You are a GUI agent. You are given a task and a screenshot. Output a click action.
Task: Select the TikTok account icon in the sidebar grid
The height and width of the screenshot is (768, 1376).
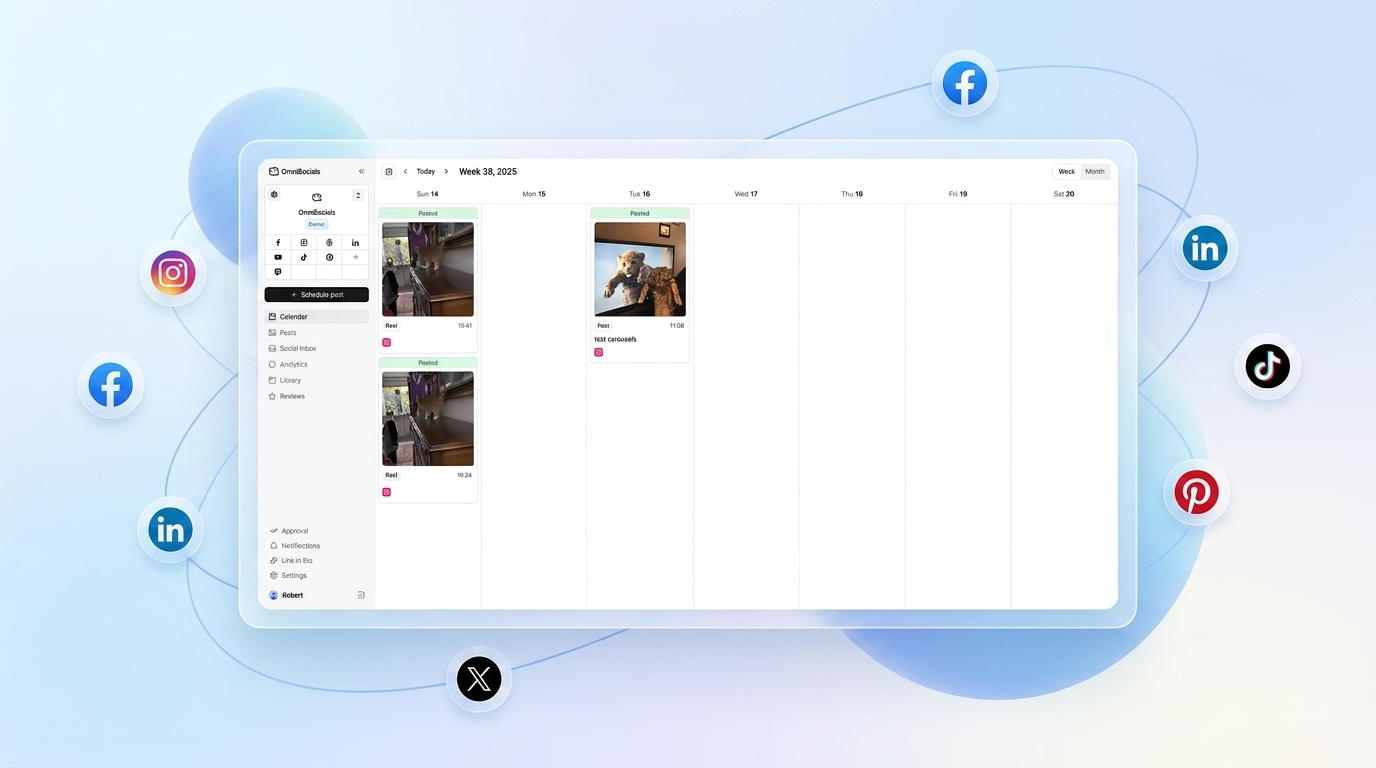[x=304, y=257]
